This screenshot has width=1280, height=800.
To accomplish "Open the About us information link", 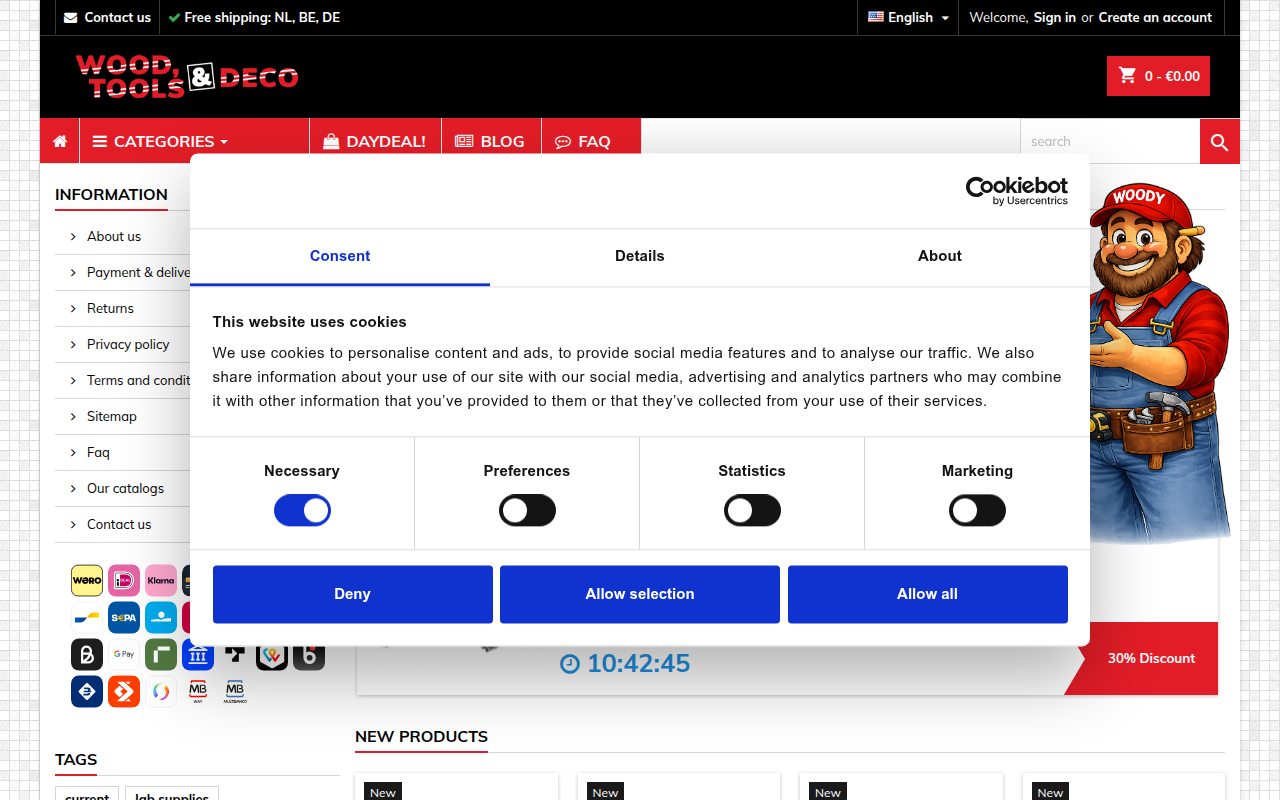I will (114, 236).
